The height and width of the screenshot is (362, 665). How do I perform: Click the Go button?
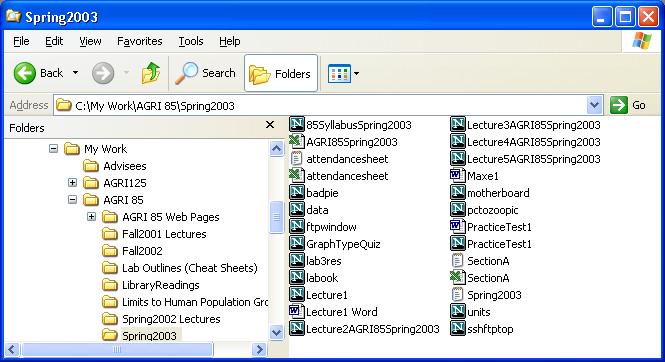pyautogui.click(x=629, y=105)
